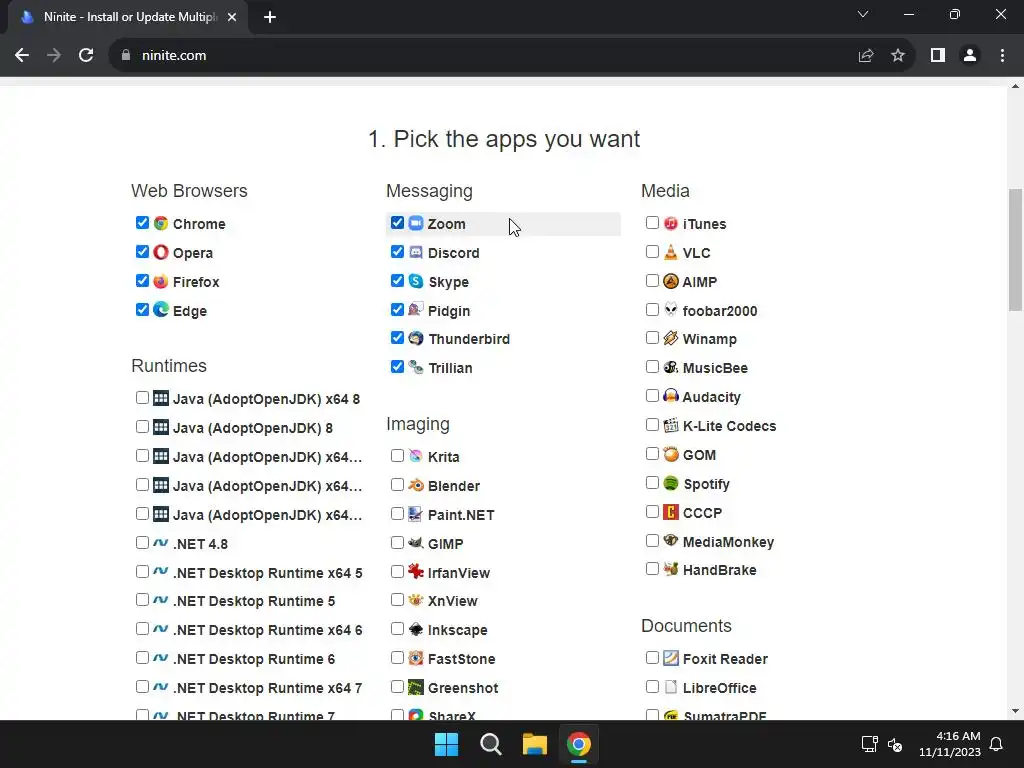
Task: Click the muted volume tray icon
Action: (895, 744)
